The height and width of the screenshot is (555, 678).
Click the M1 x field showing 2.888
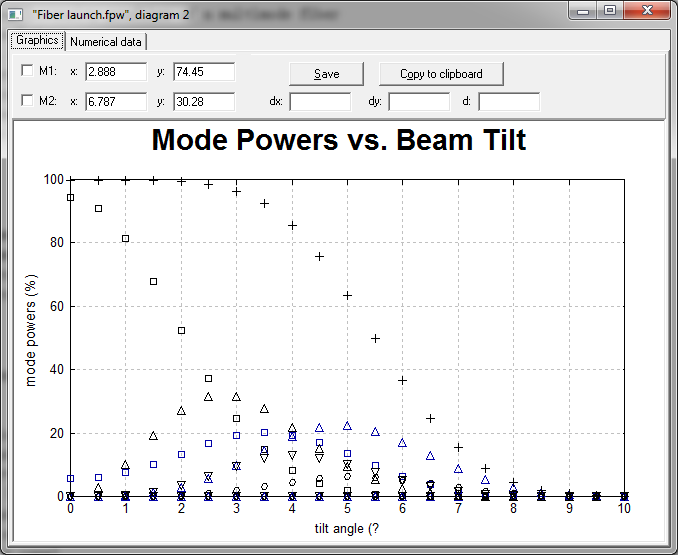click(x=116, y=72)
